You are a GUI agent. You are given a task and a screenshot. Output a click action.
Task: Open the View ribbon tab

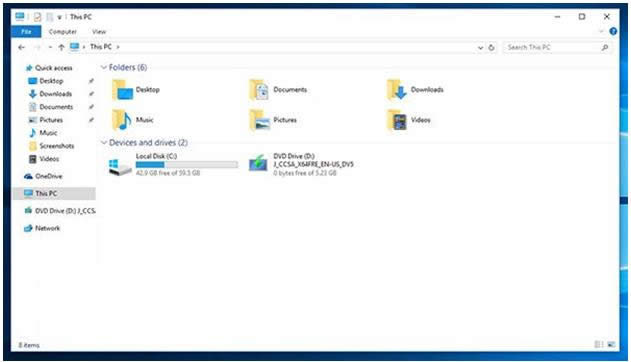pos(99,31)
